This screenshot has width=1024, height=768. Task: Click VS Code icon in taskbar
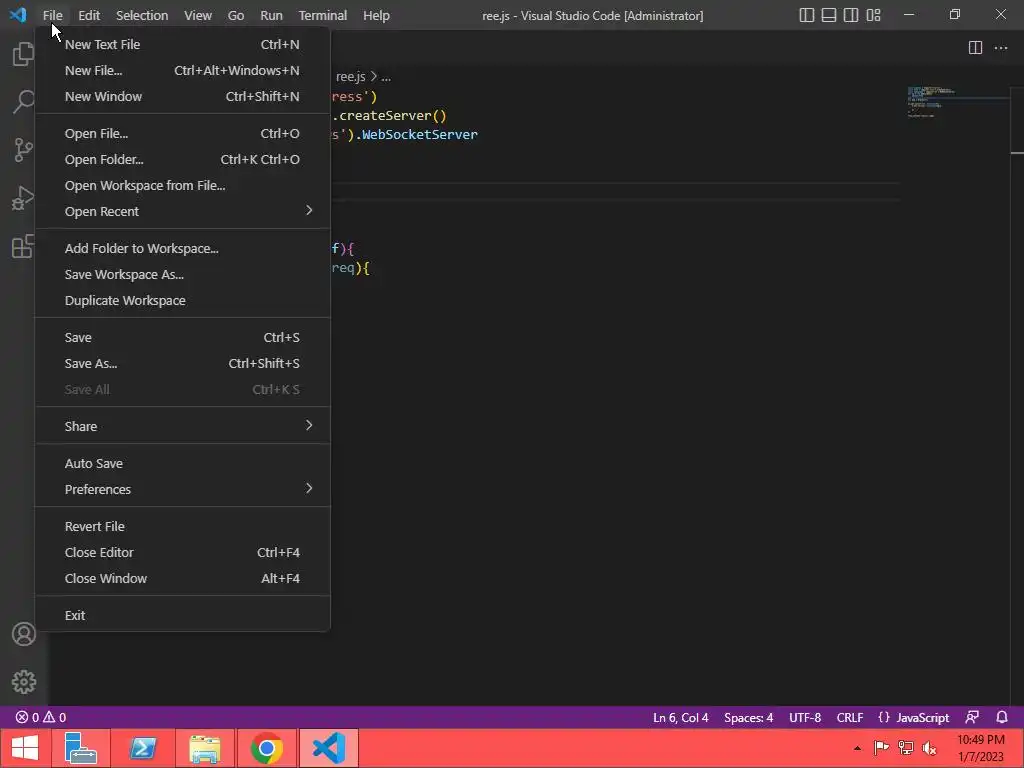coord(328,748)
